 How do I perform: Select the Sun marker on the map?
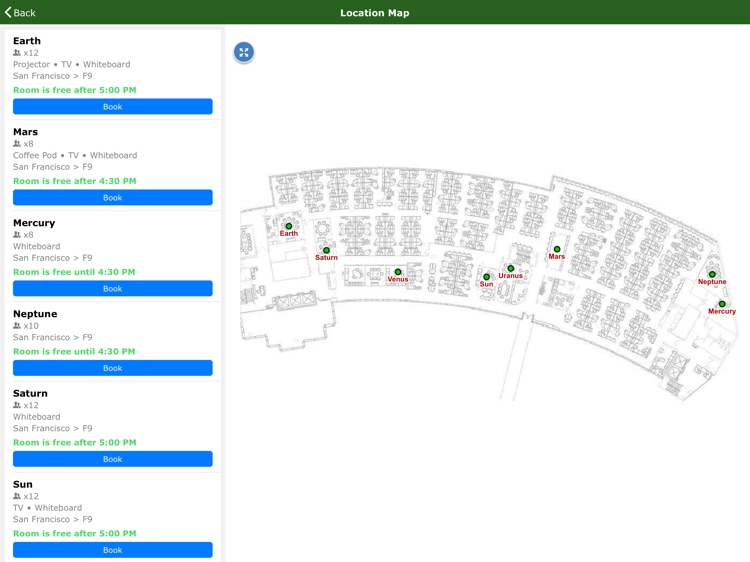pos(486,277)
